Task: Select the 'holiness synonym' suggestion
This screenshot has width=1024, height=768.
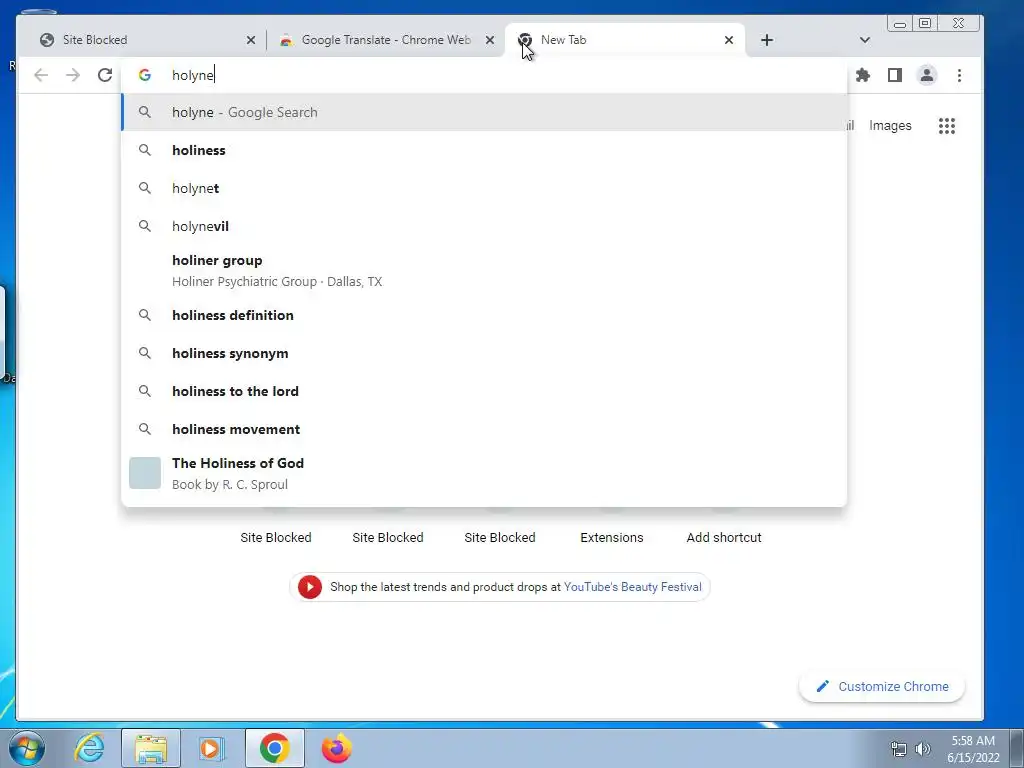Action: tap(484, 353)
